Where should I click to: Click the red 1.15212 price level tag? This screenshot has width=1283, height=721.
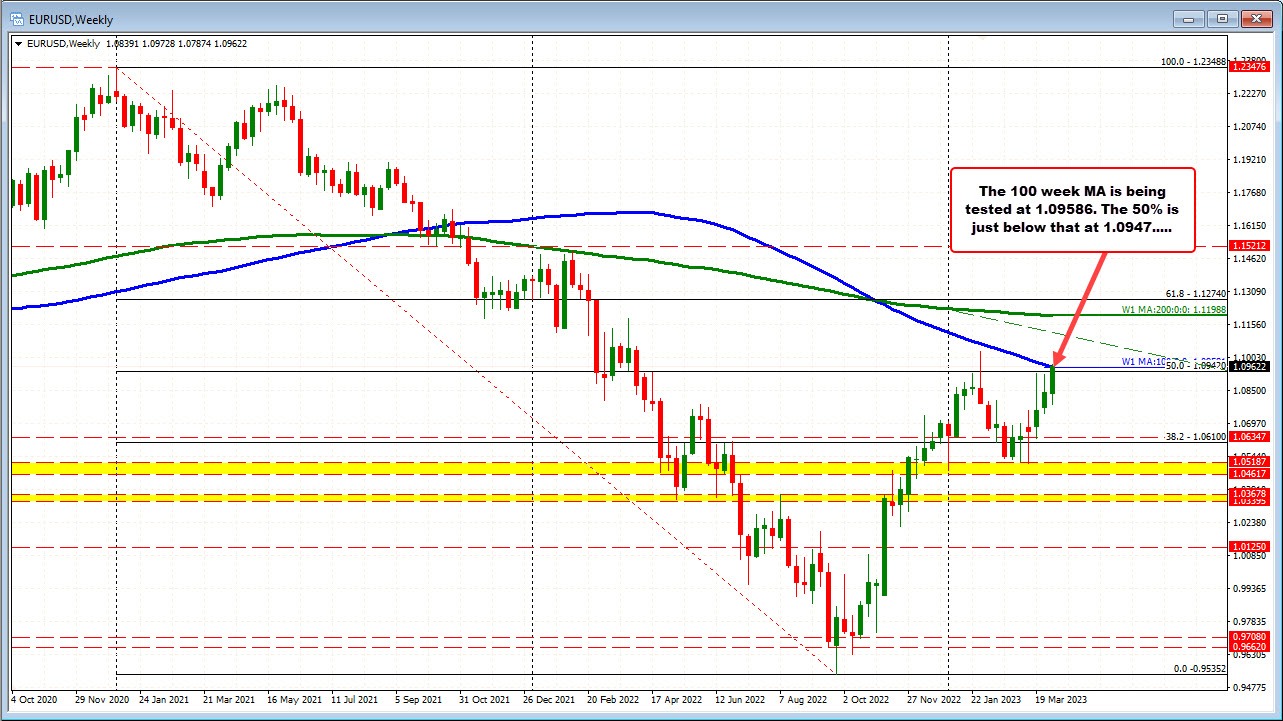pyautogui.click(x=1249, y=245)
